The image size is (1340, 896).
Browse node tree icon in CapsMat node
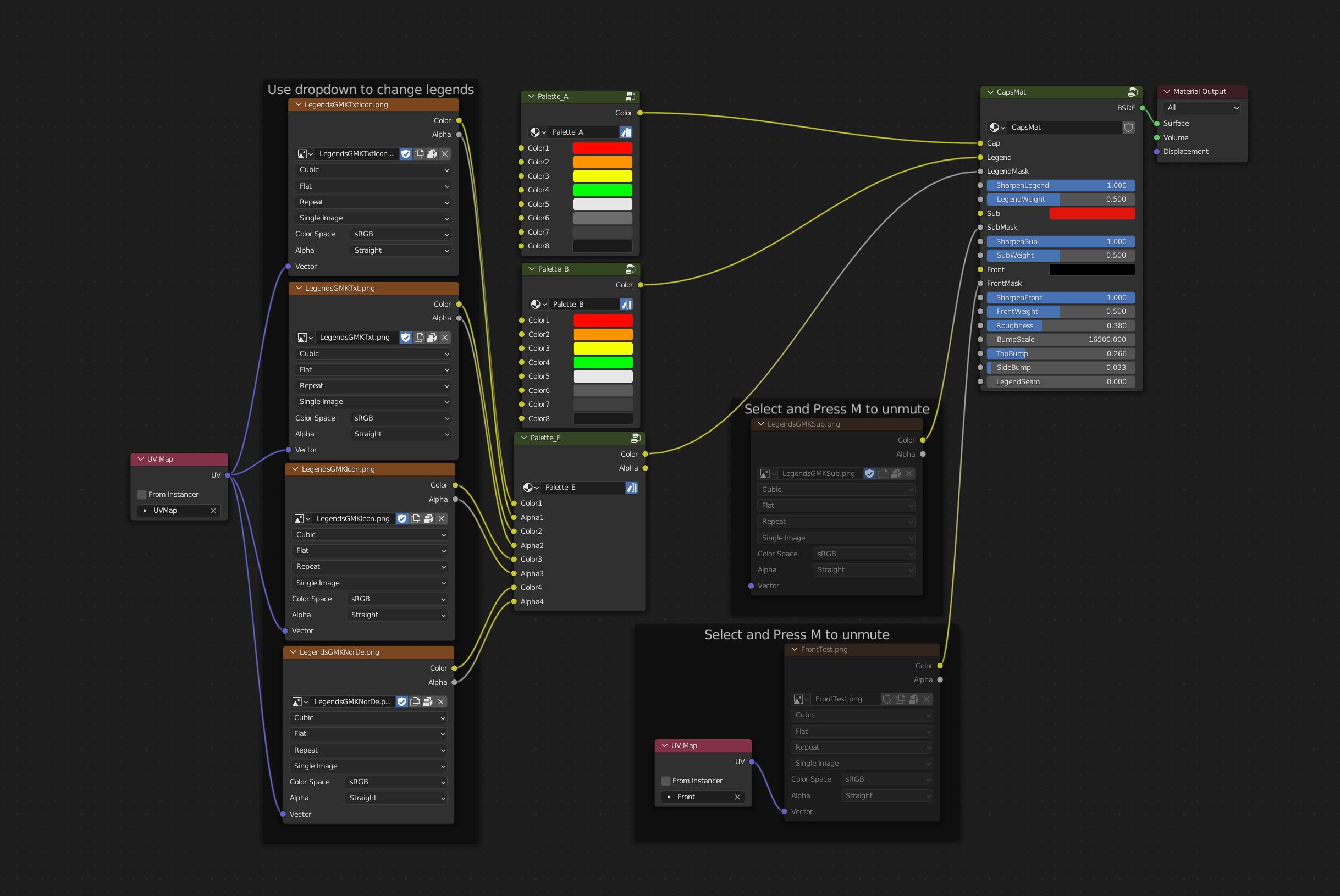point(997,128)
